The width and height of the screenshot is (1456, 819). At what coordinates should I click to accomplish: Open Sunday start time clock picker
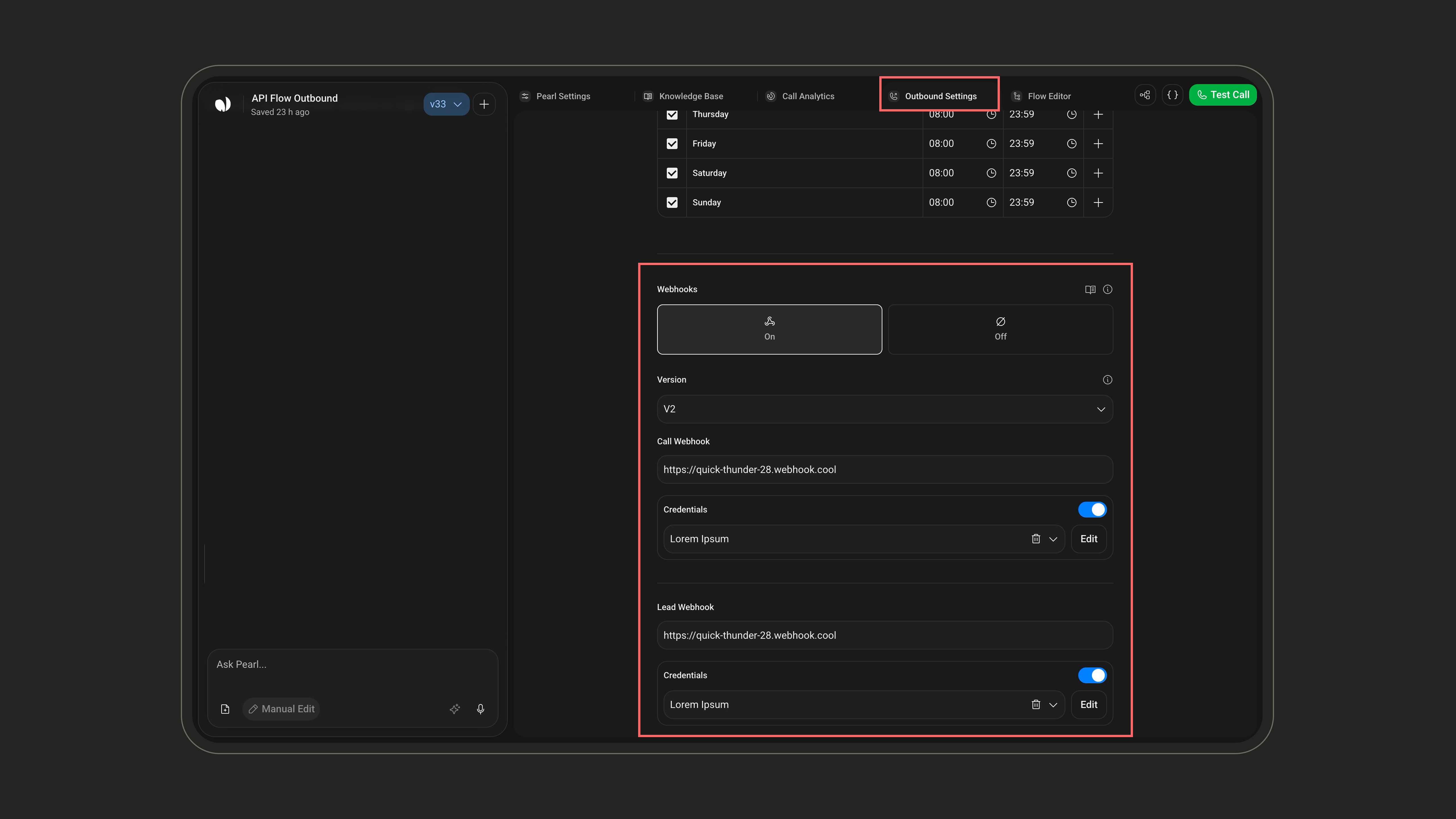point(991,202)
